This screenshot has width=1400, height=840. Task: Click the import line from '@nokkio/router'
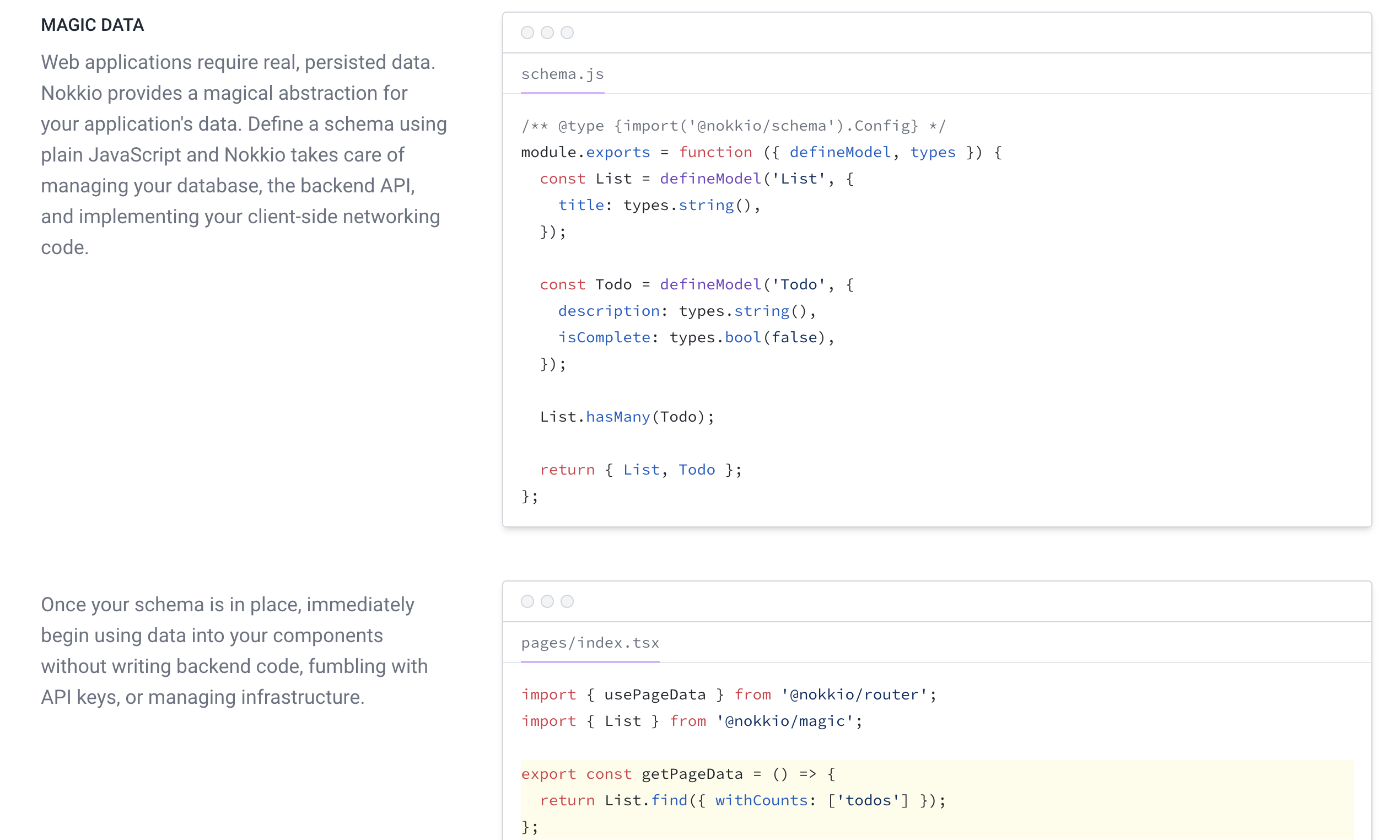tap(729, 694)
